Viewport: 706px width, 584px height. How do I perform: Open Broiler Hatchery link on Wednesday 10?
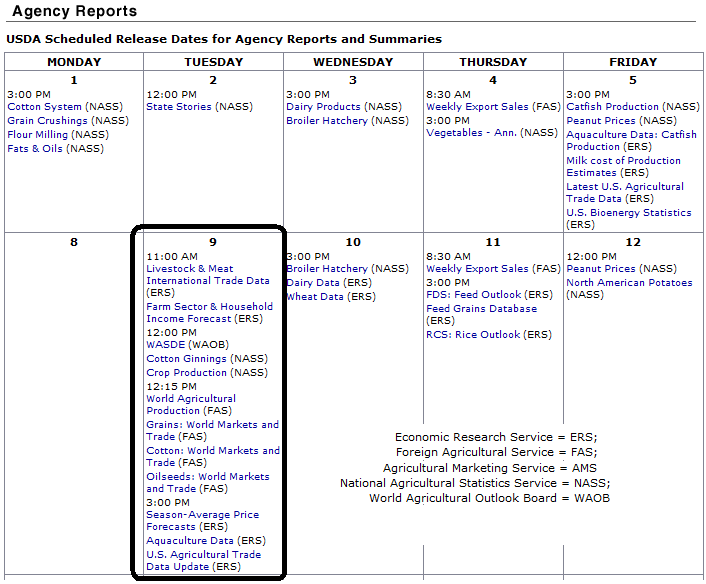click(x=327, y=269)
